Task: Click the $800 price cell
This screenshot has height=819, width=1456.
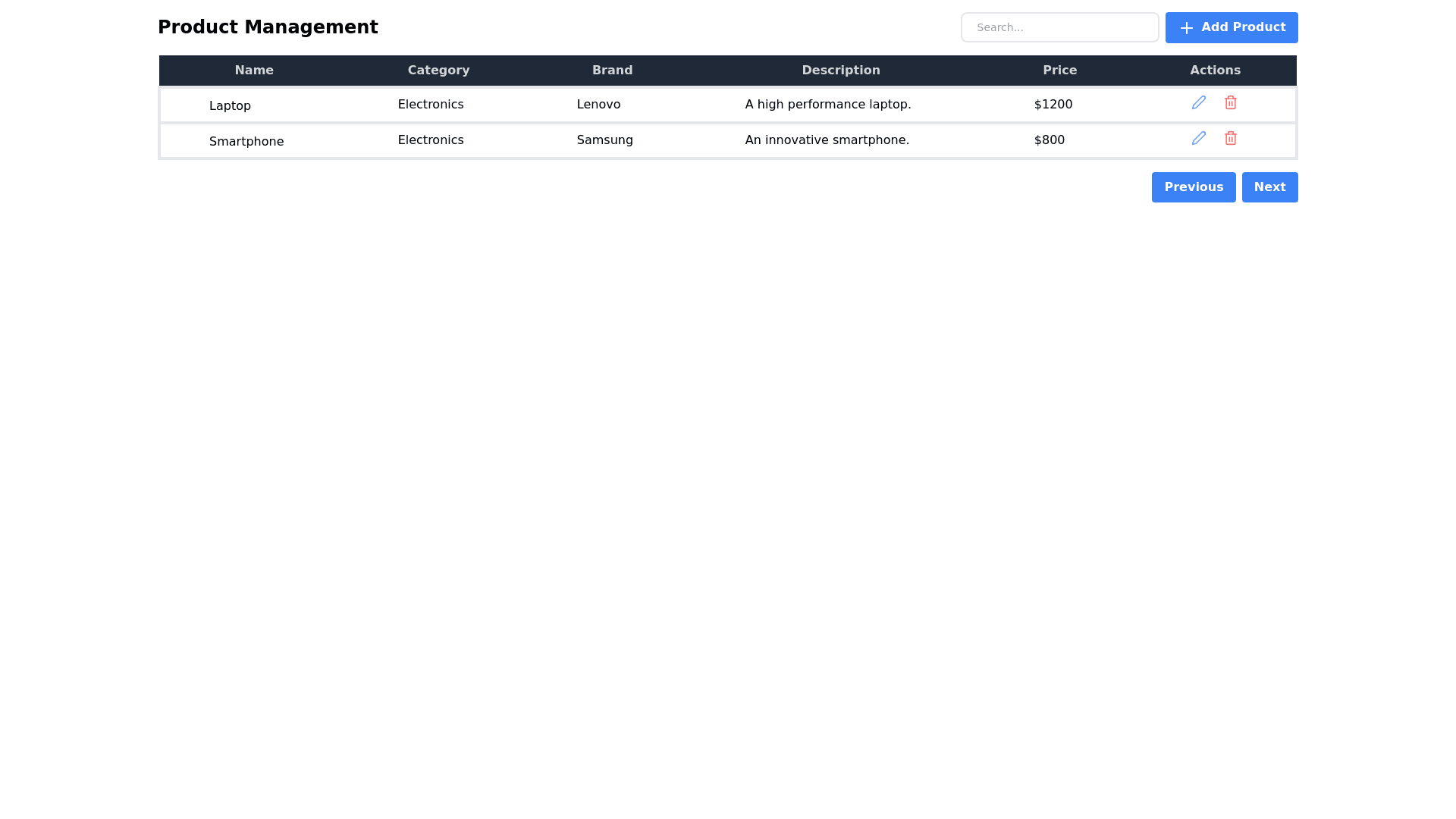Action: point(1049,140)
